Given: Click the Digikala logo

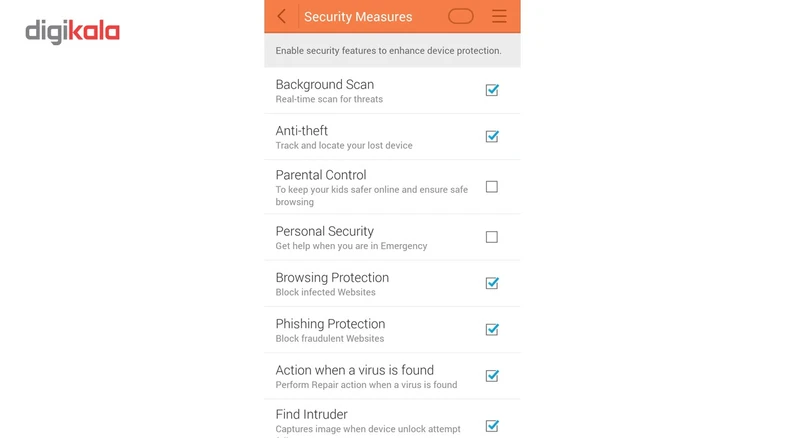Looking at the screenshot, I should 72,32.
